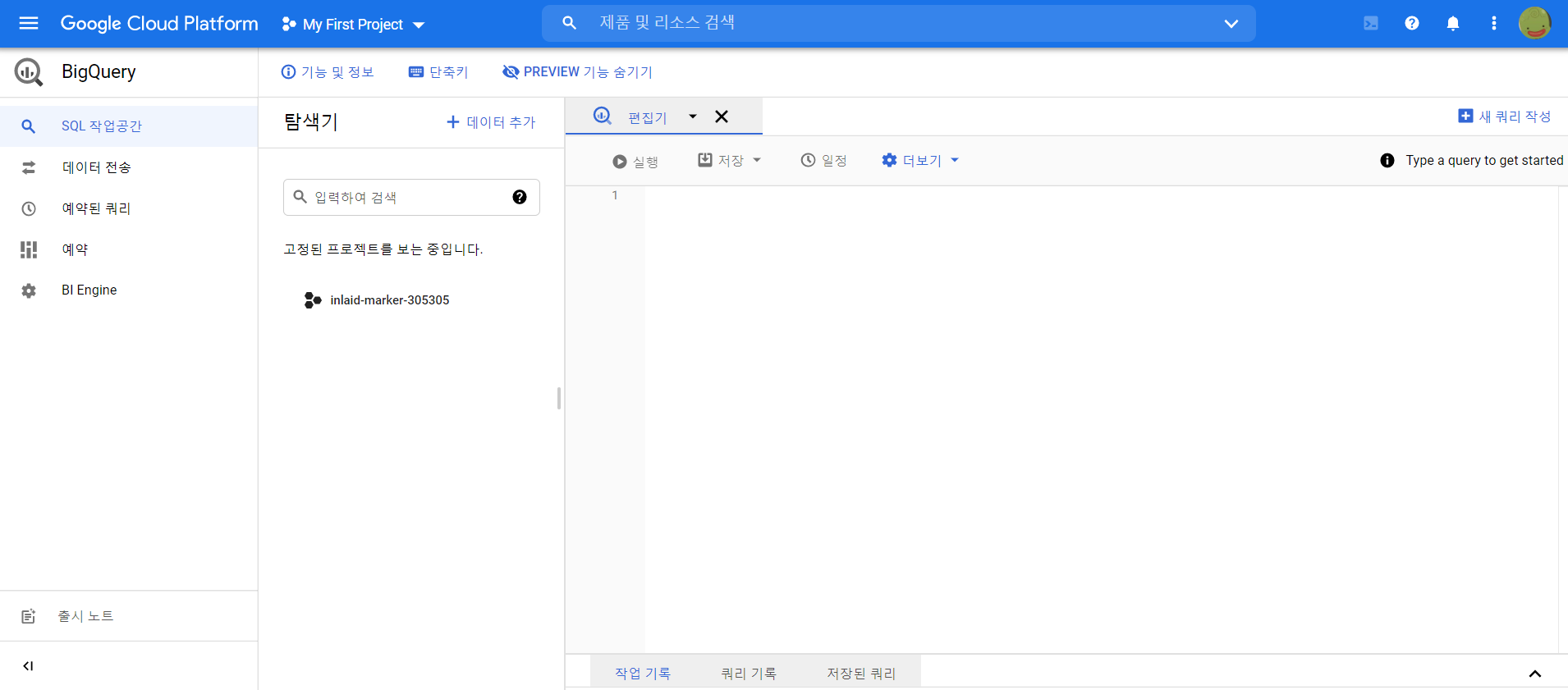This screenshot has height=690, width=1568.
Task: Open the 저장 save dropdown
Action: tap(730, 161)
